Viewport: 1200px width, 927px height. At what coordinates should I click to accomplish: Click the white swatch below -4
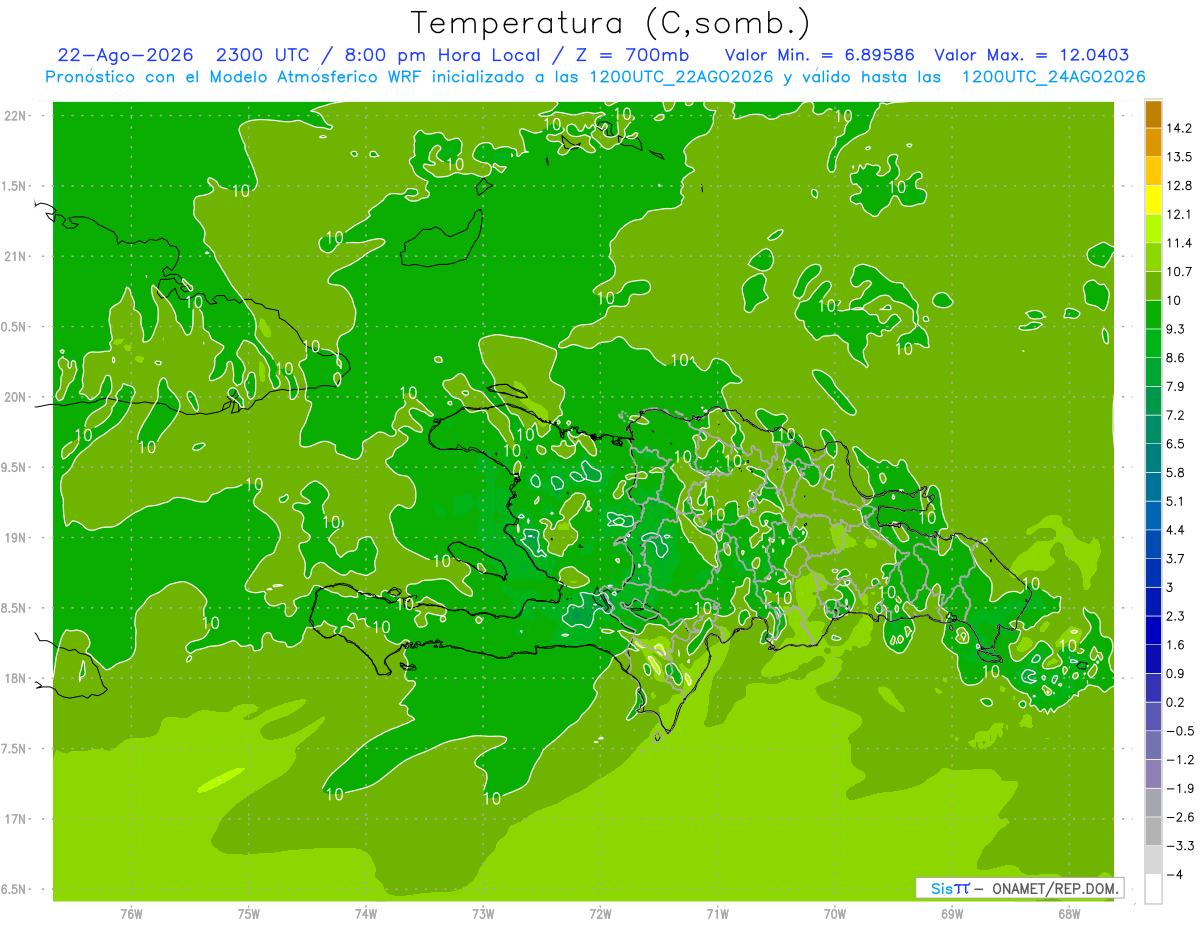click(x=1153, y=889)
